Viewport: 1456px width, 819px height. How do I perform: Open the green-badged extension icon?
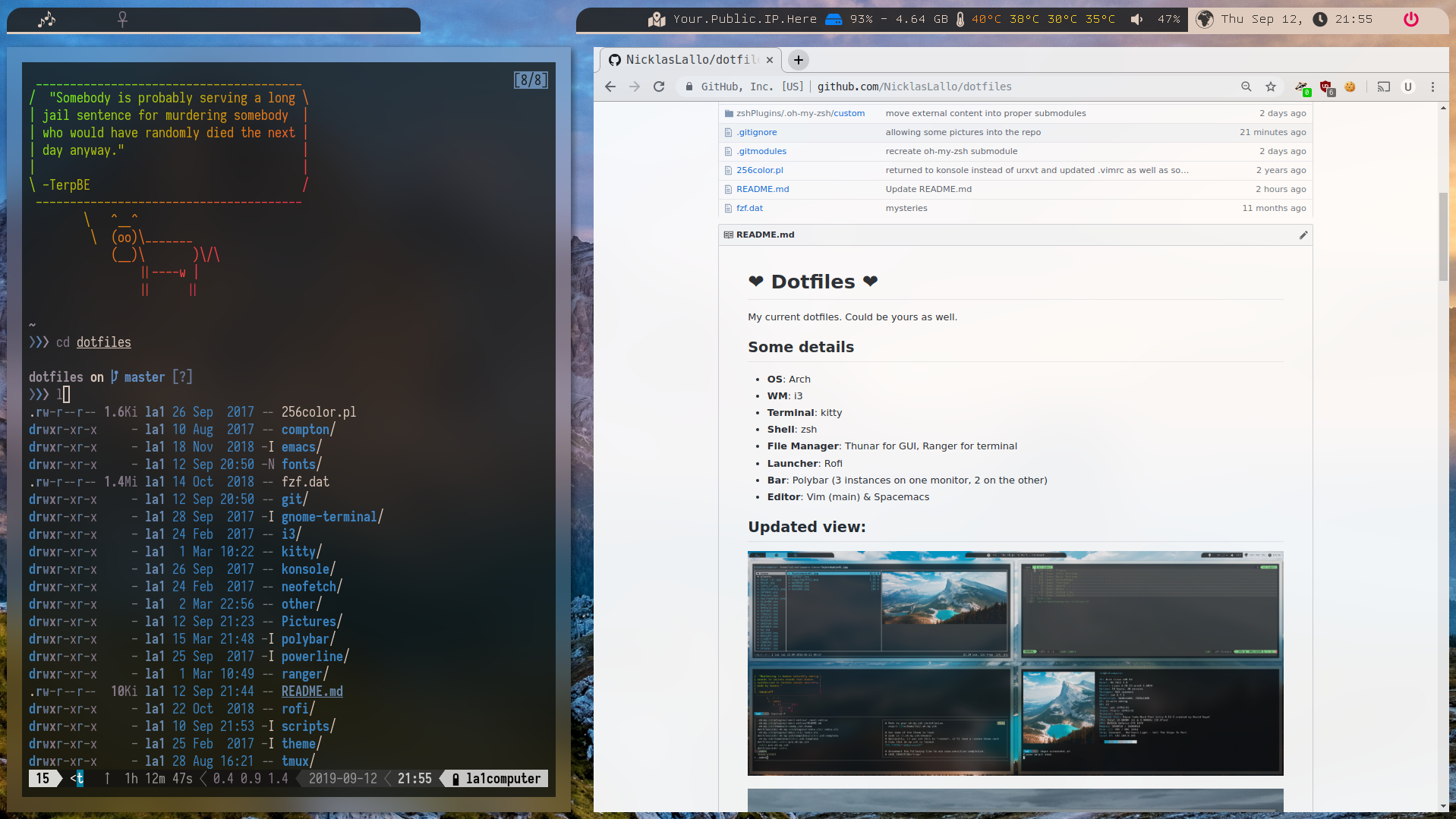pyautogui.click(x=1302, y=87)
